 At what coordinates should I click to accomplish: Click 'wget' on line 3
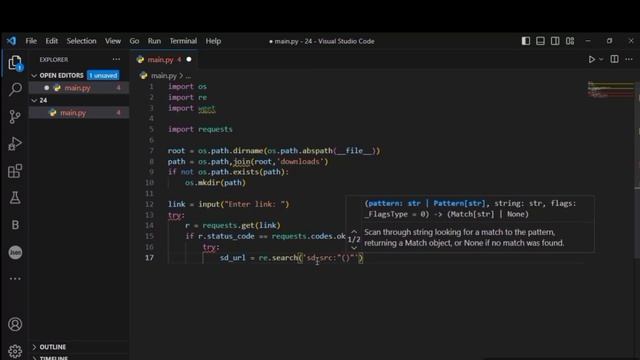click(x=207, y=108)
